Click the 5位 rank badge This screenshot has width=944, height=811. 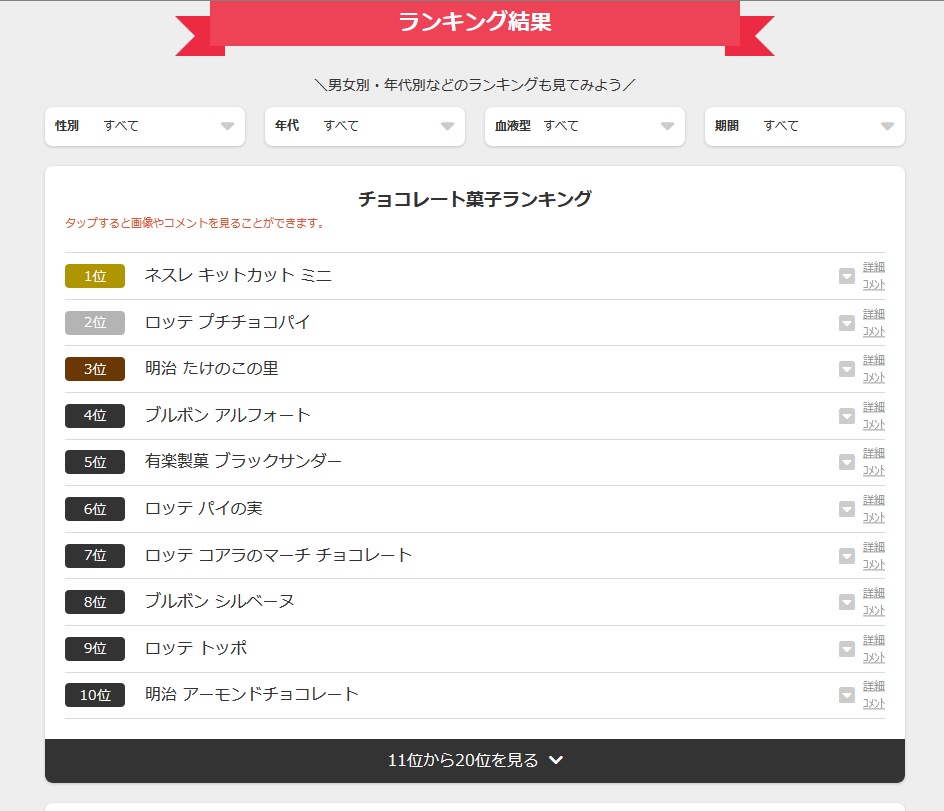click(x=95, y=462)
